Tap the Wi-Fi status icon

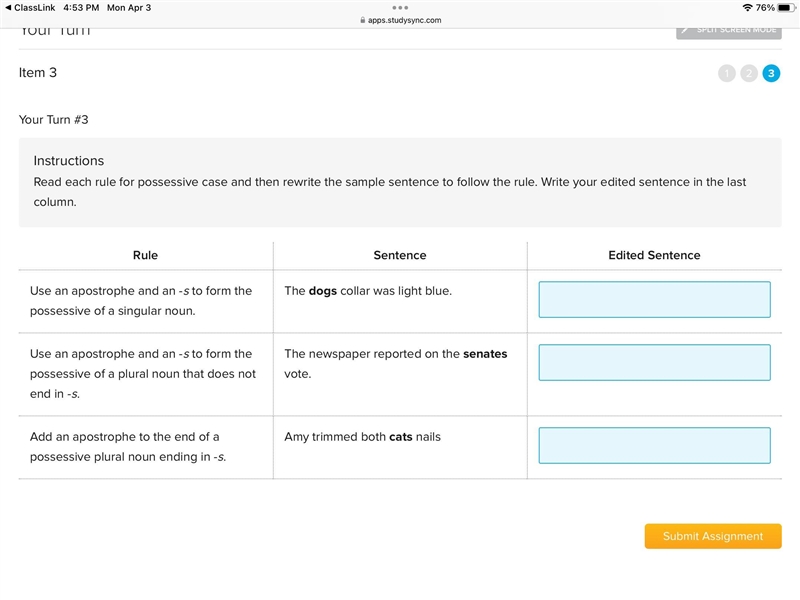click(747, 8)
